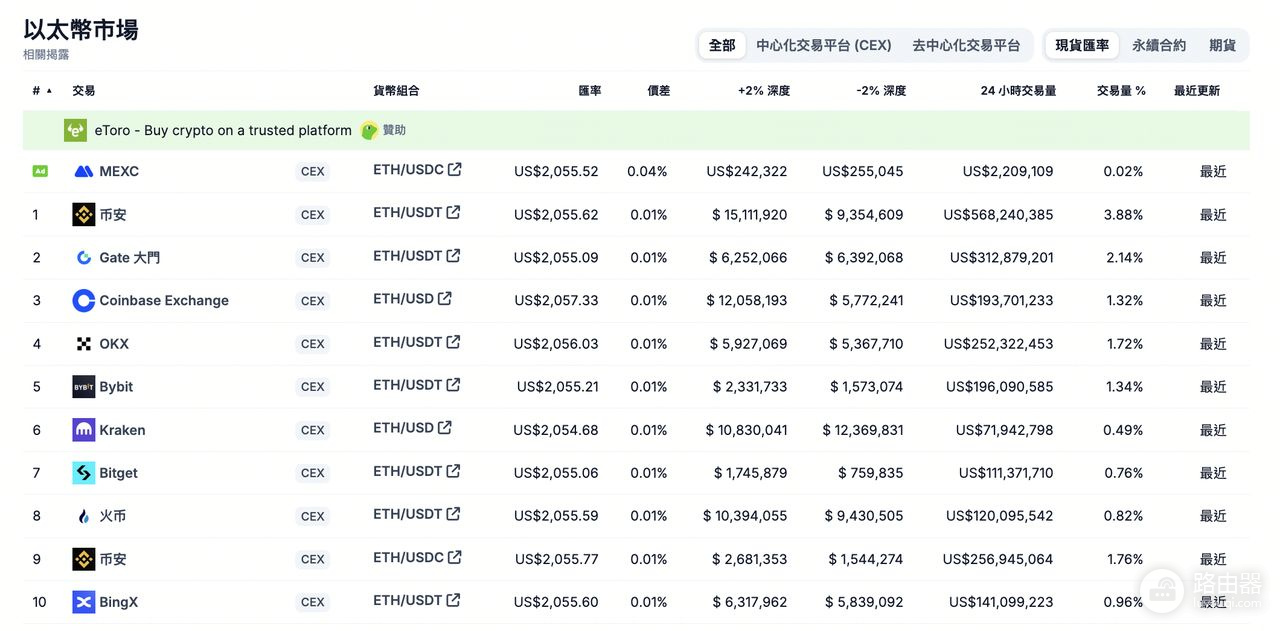1280x631 pixels.
Task: Click the 相關揭露 disclosure text
Action: 46,55
